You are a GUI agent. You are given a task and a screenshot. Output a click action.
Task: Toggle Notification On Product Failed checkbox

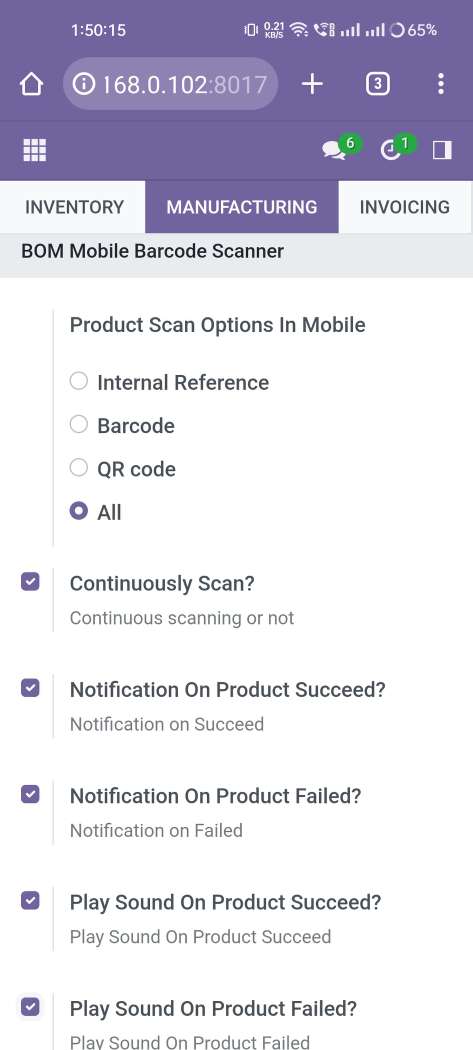[x=30, y=794]
